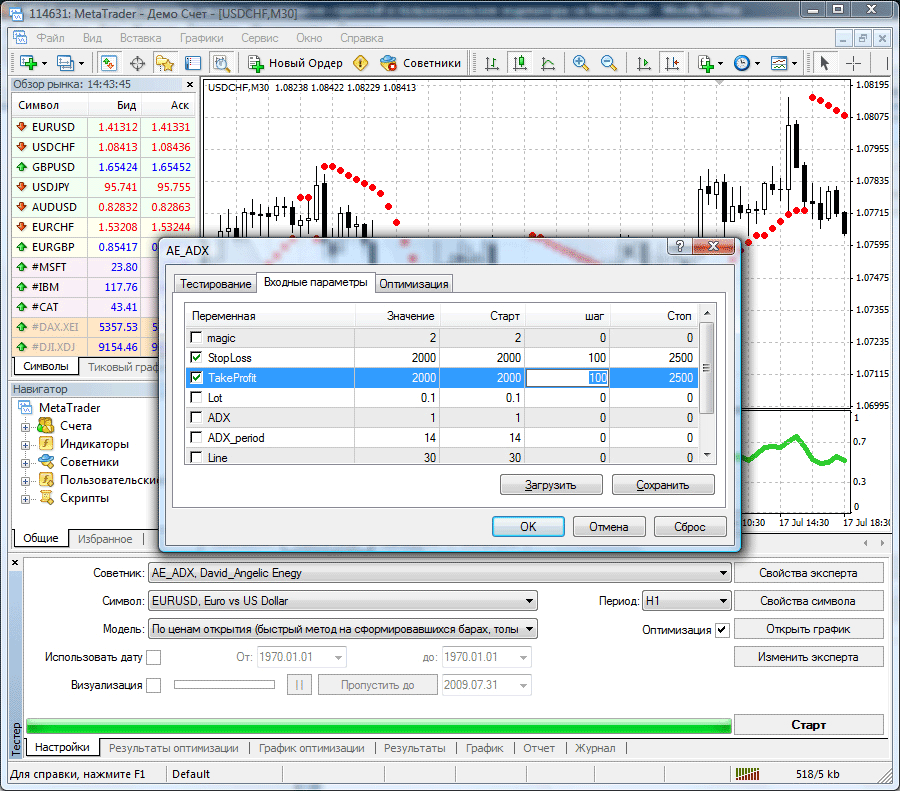This screenshot has height=791, width=900.
Task: Toggle the Market Watch window icon
Action: [109, 63]
